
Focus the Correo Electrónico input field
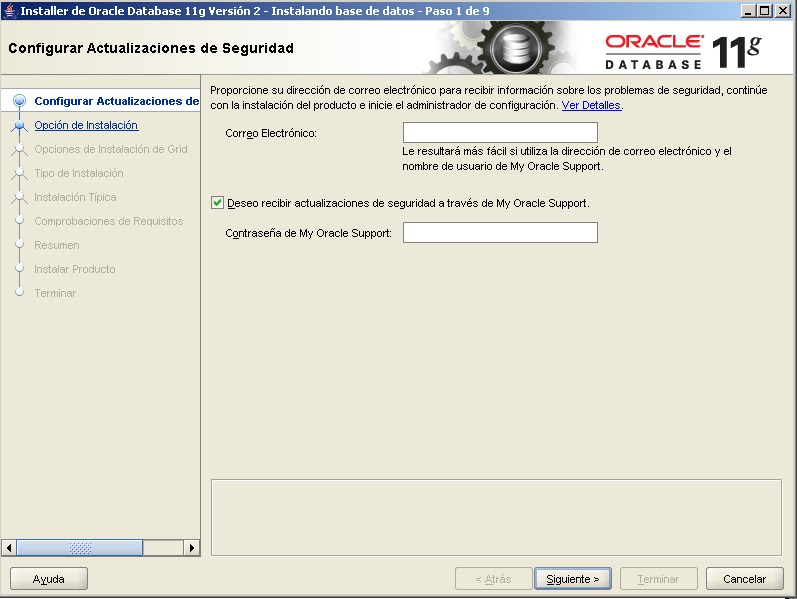(x=500, y=133)
